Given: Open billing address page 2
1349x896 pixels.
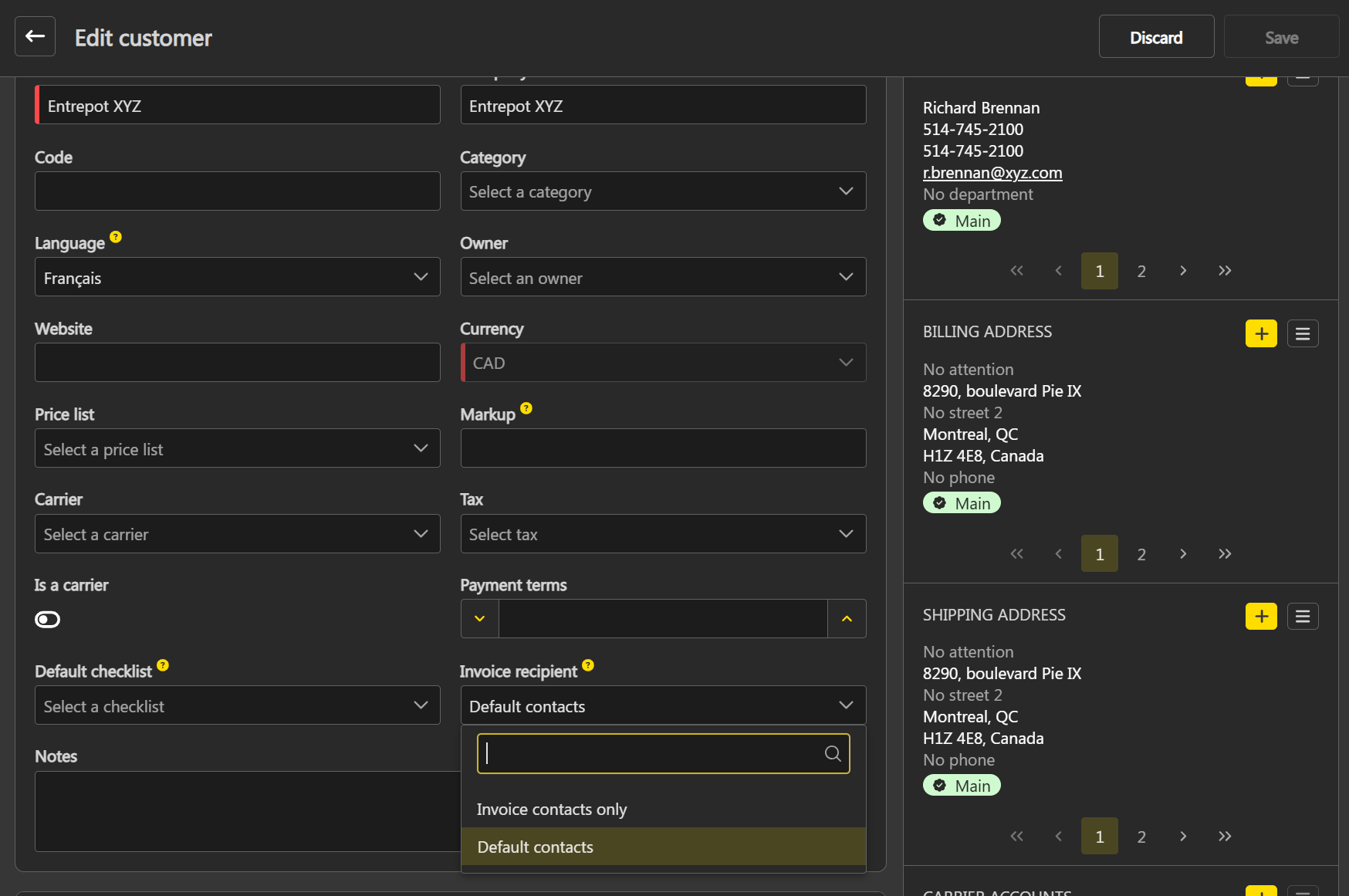Looking at the screenshot, I should tap(1141, 554).
